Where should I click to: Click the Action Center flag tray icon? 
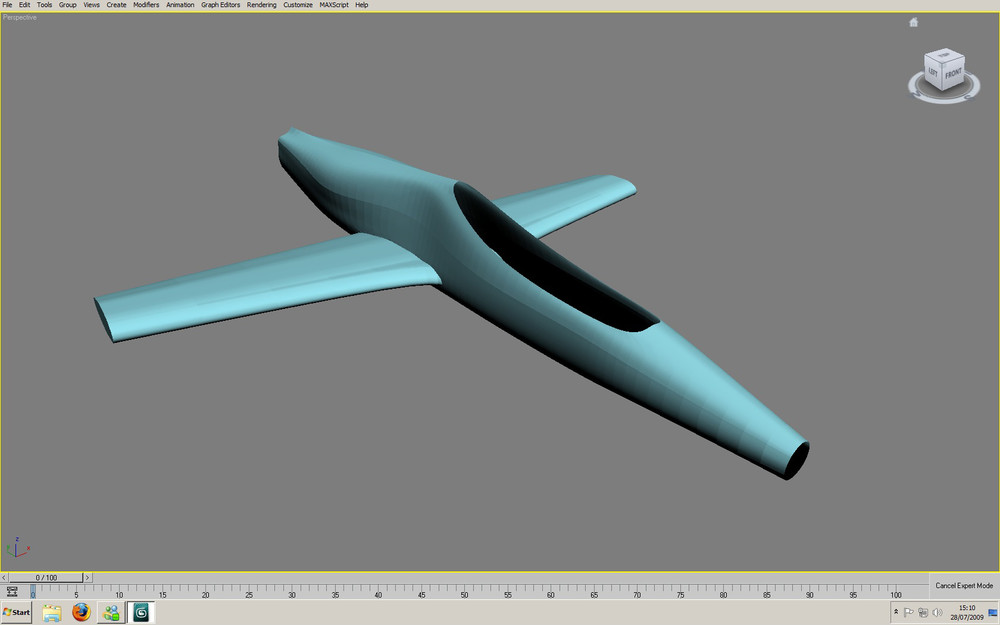(x=909, y=613)
